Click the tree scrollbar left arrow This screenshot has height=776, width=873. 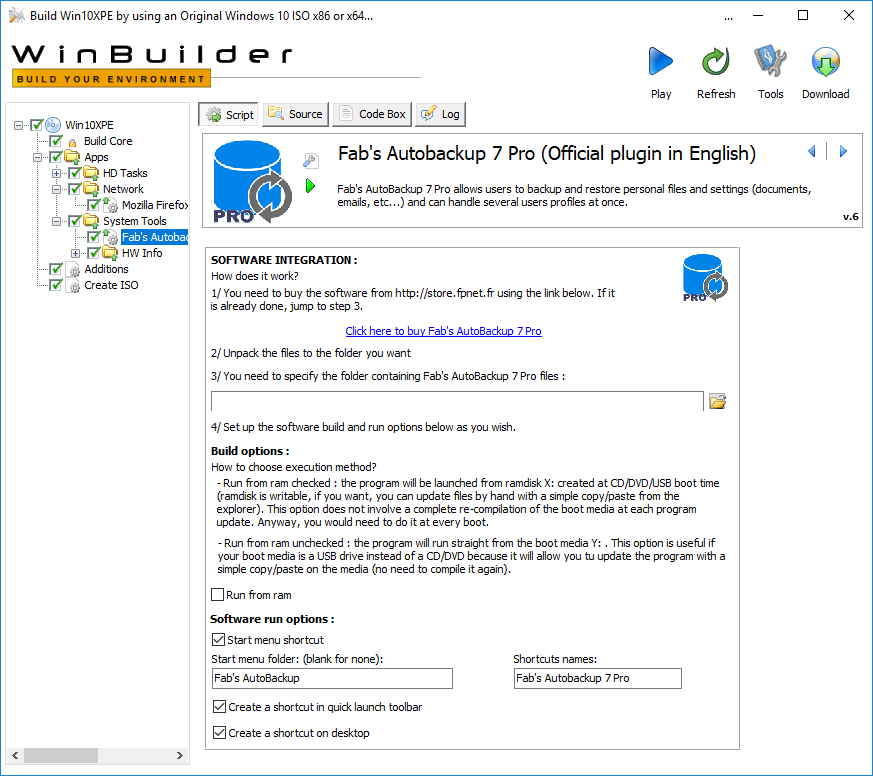point(15,755)
